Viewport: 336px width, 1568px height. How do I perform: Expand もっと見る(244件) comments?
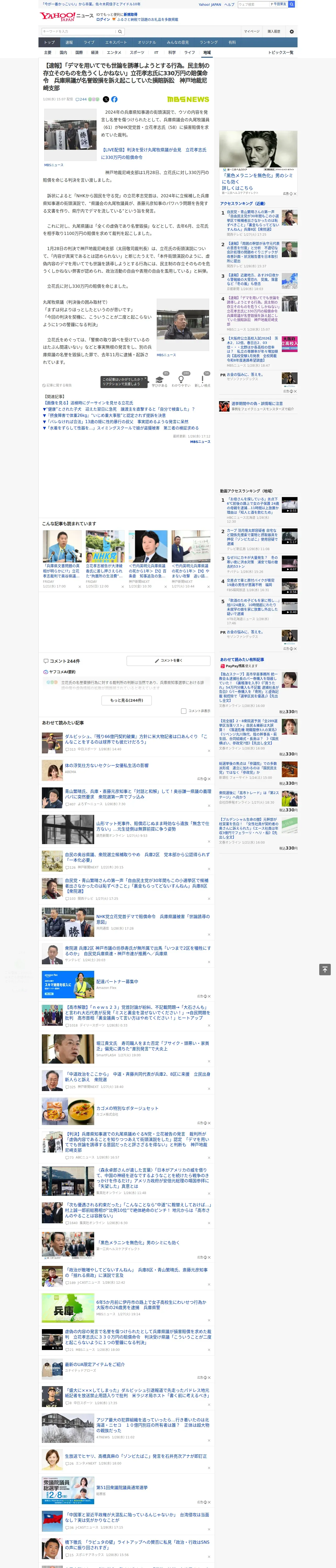pos(127,701)
